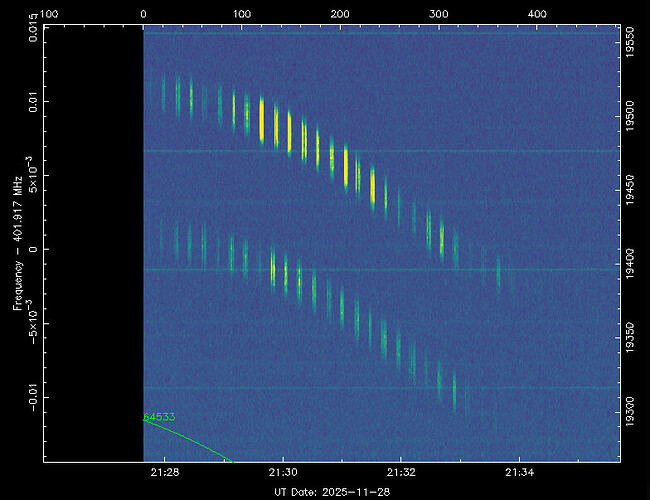Select the 21:30 time tick label

pos(283,472)
